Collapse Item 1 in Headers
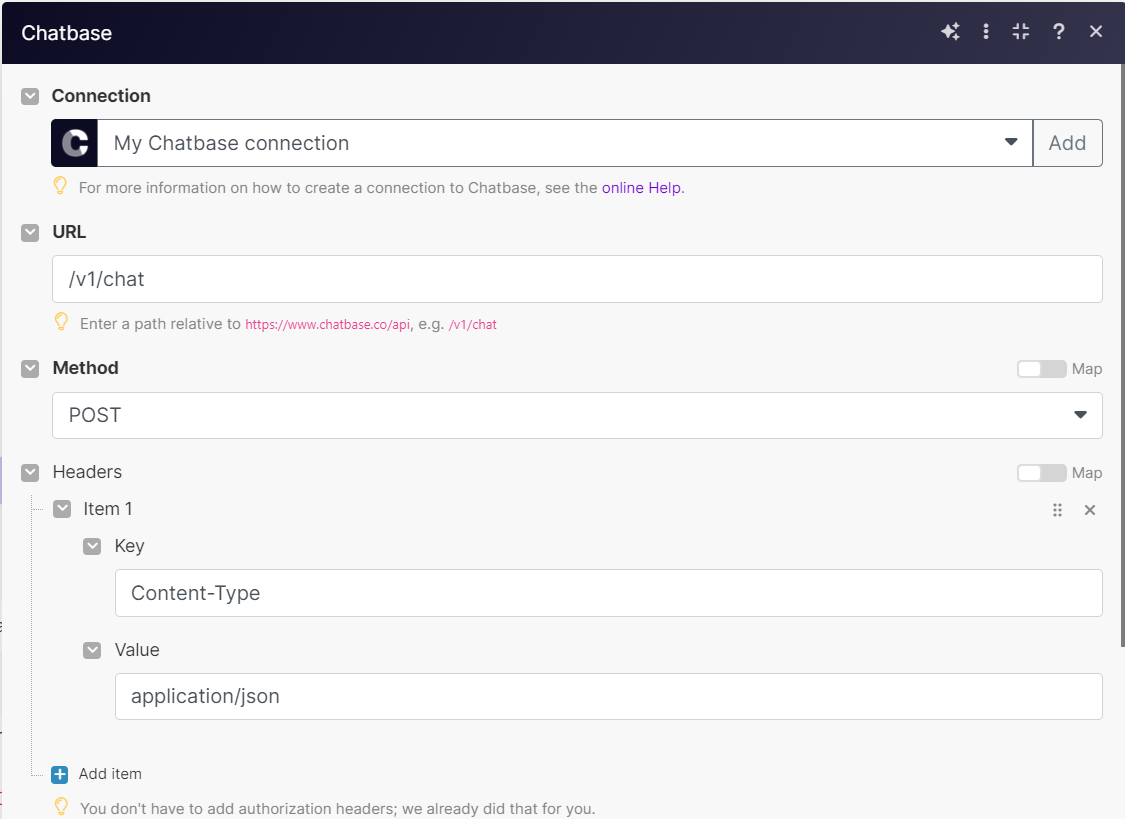 click(x=62, y=509)
